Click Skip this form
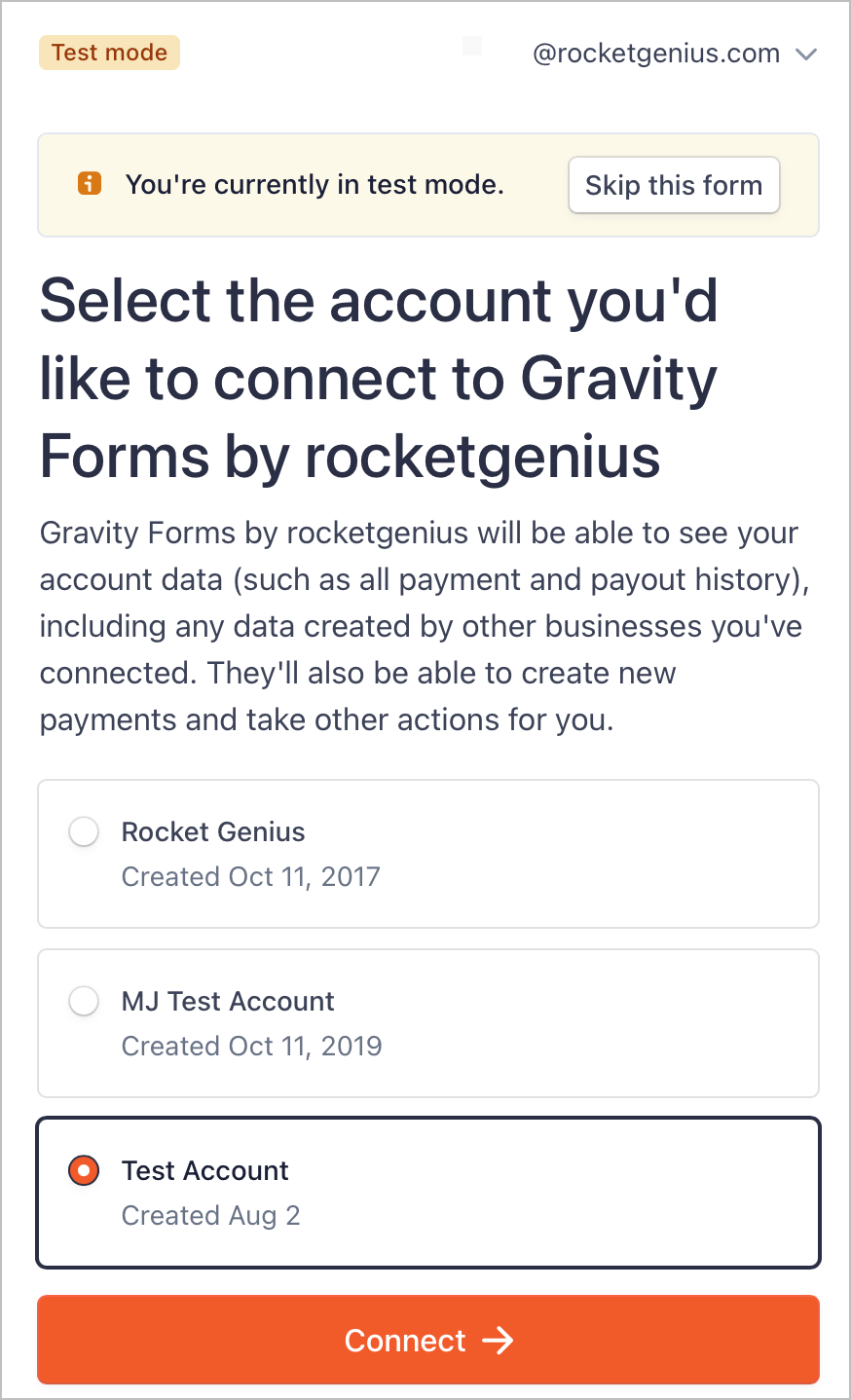The width and height of the screenshot is (851, 1400). pyautogui.click(x=674, y=185)
